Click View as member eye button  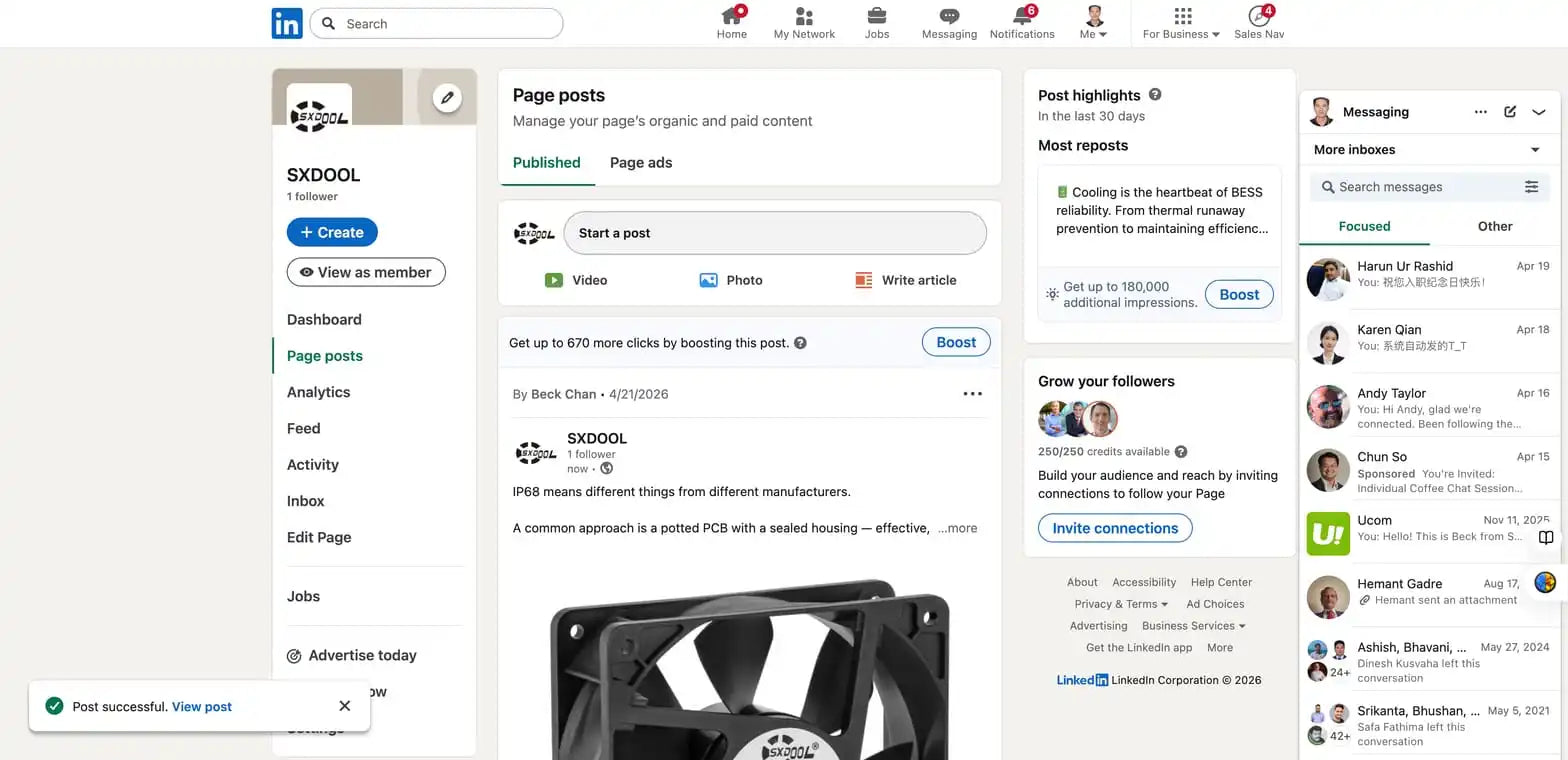click(366, 272)
